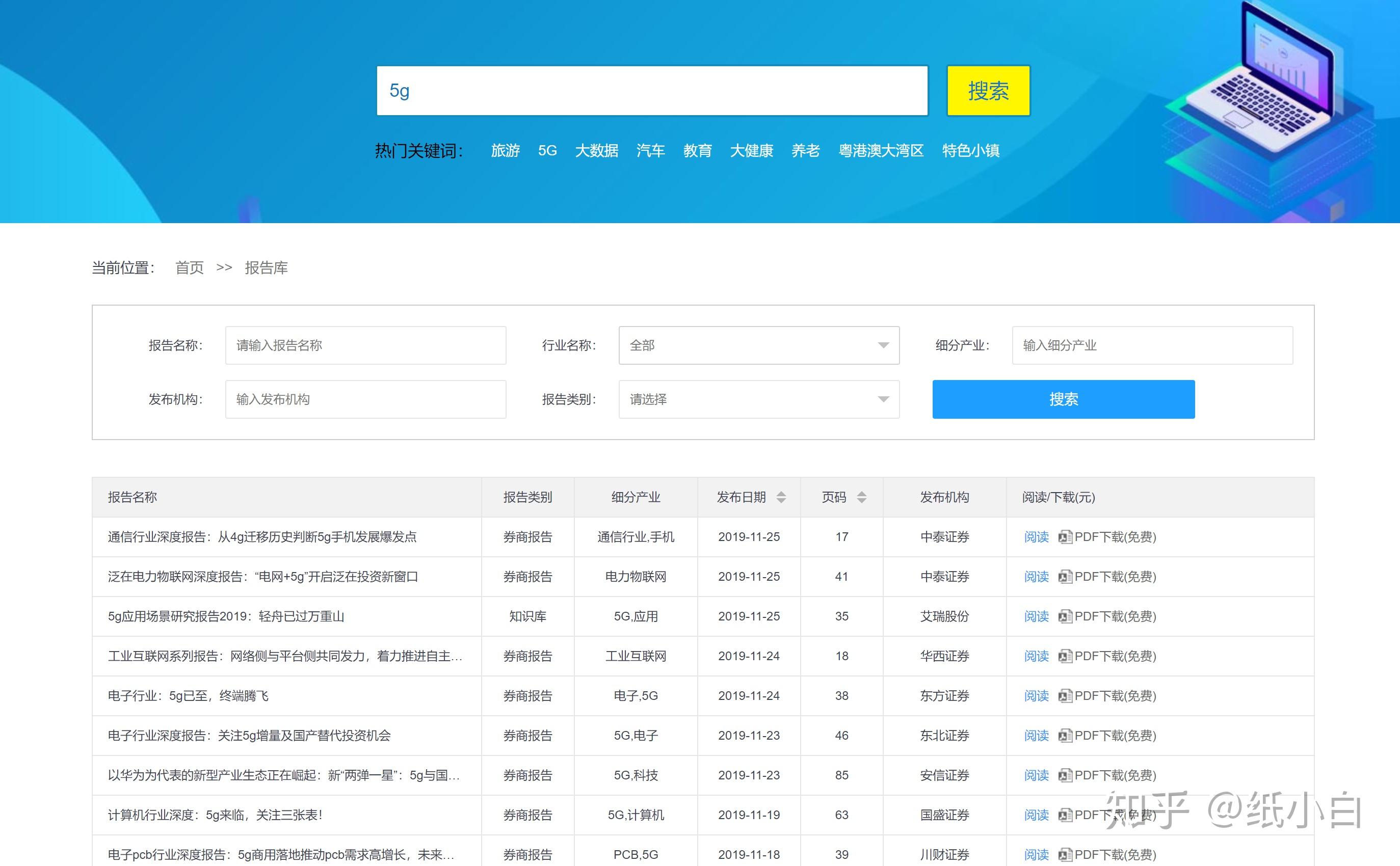Screen dimensions: 1400x866
Task: Open the 行业名称 dropdown showing 全部
Action: tap(758, 345)
